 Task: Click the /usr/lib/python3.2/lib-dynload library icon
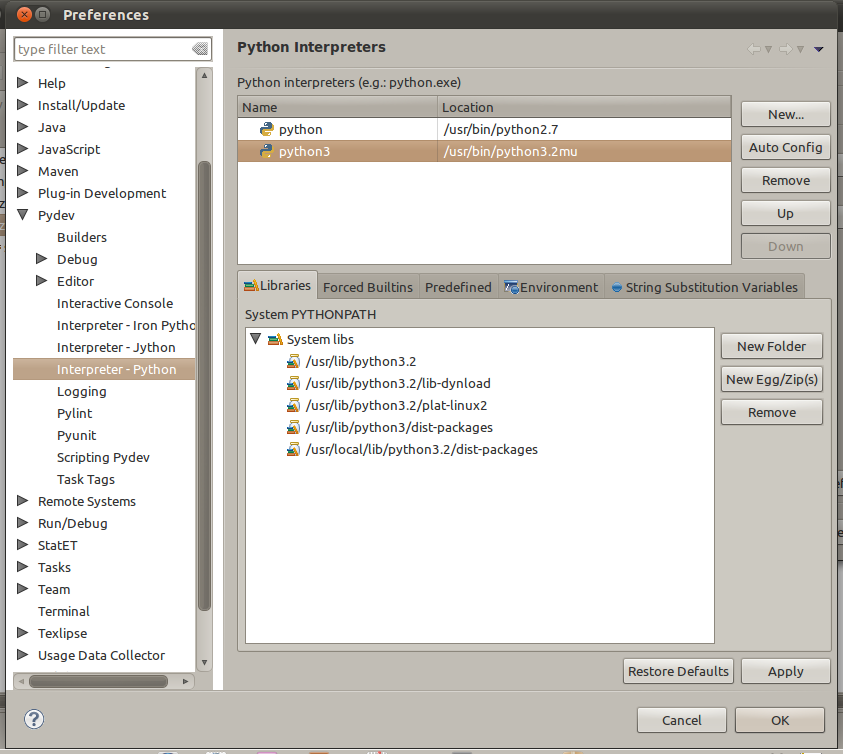293,384
